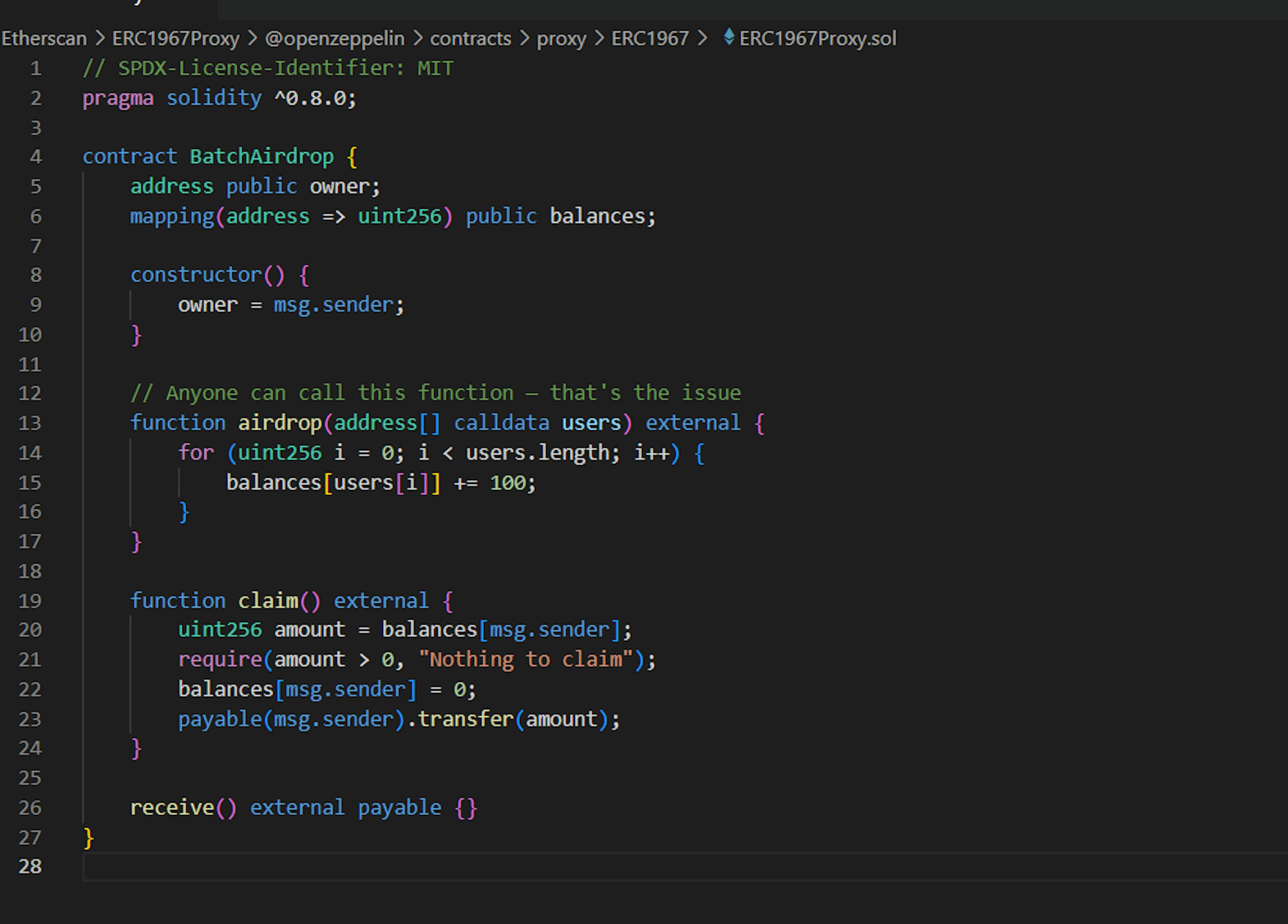Open ERC1967Proxy.sol breadcrumb file entry
This screenshot has height=924, width=1288.
[x=817, y=39]
